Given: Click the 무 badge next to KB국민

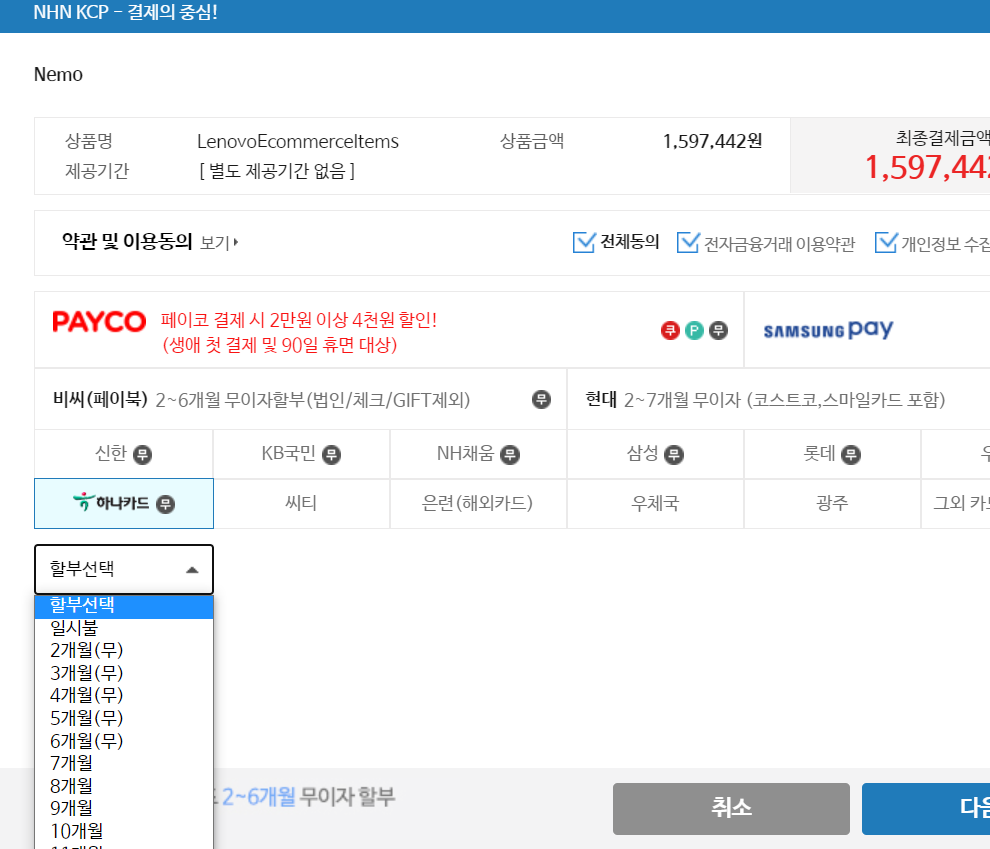Looking at the screenshot, I should (331, 454).
